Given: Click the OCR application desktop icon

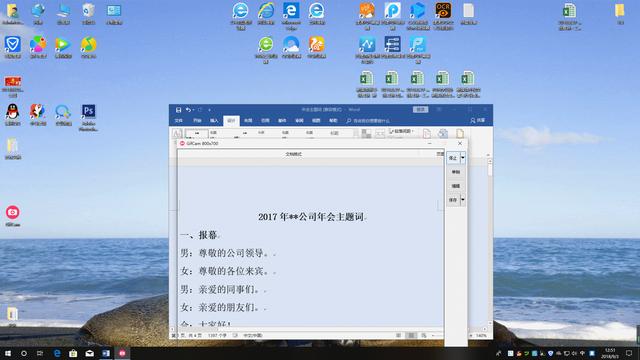Looking at the screenshot, I should pos(443,16).
